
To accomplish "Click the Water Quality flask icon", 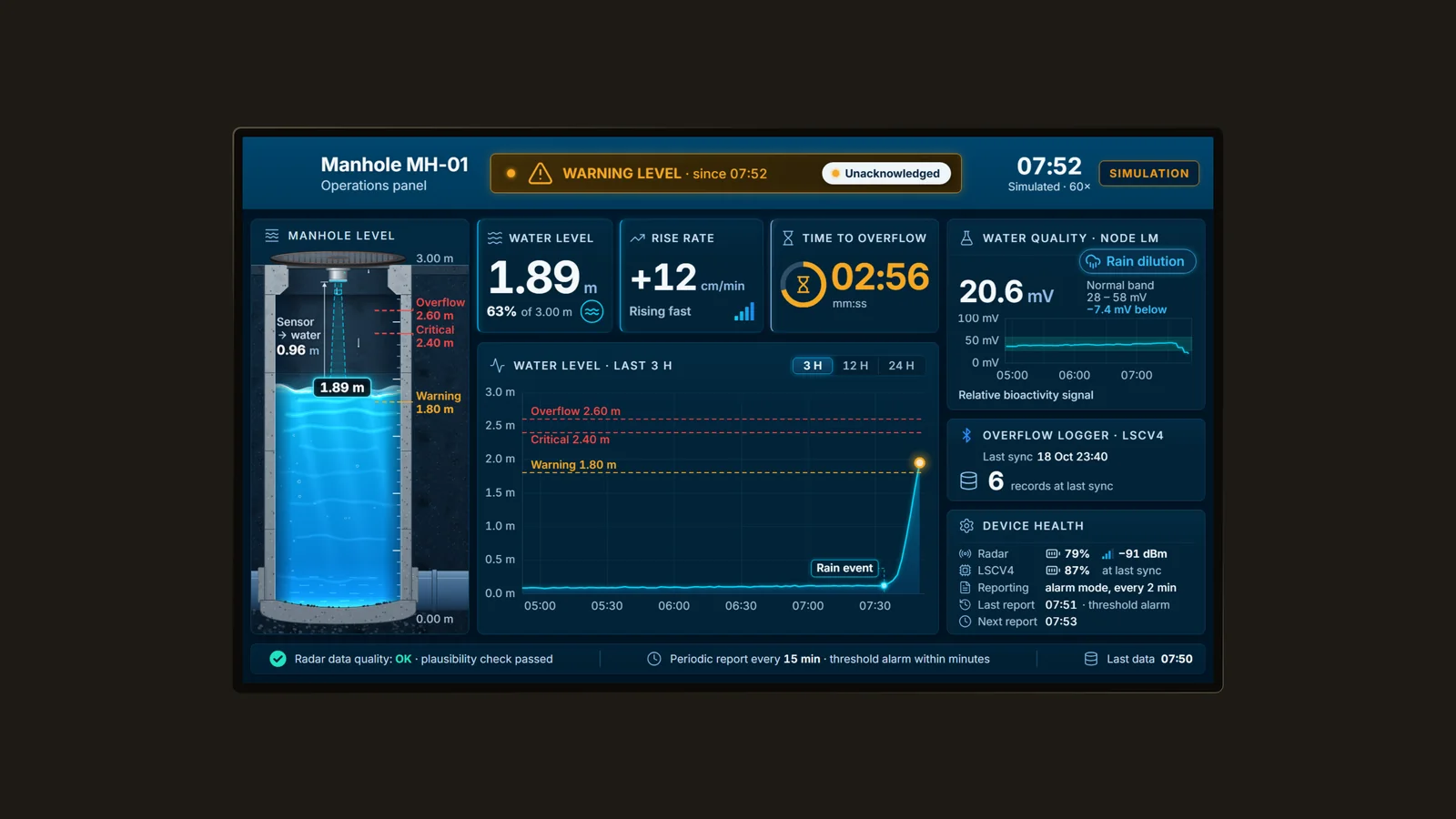I will (x=966, y=238).
